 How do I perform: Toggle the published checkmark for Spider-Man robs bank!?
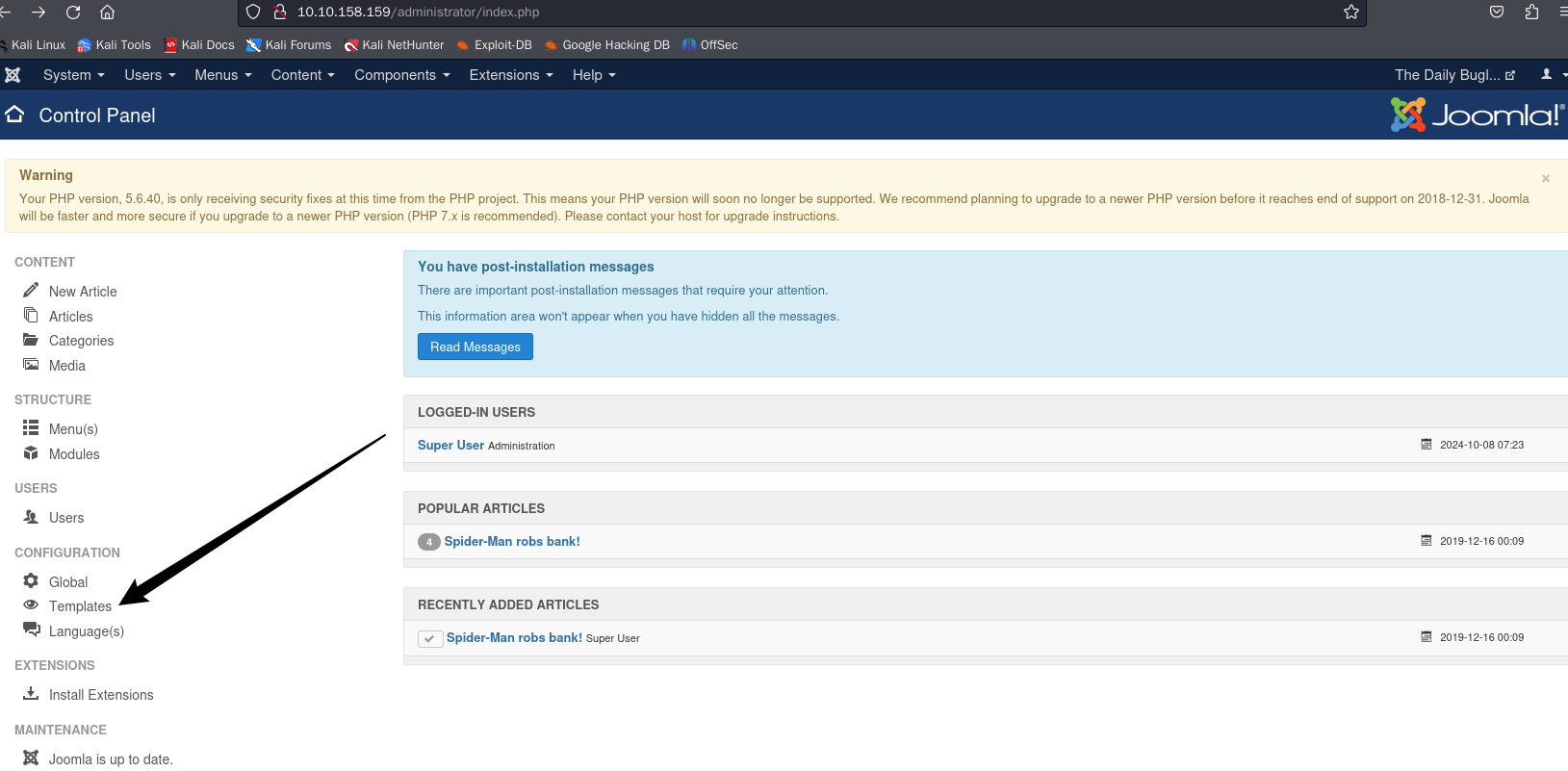pos(430,638)
